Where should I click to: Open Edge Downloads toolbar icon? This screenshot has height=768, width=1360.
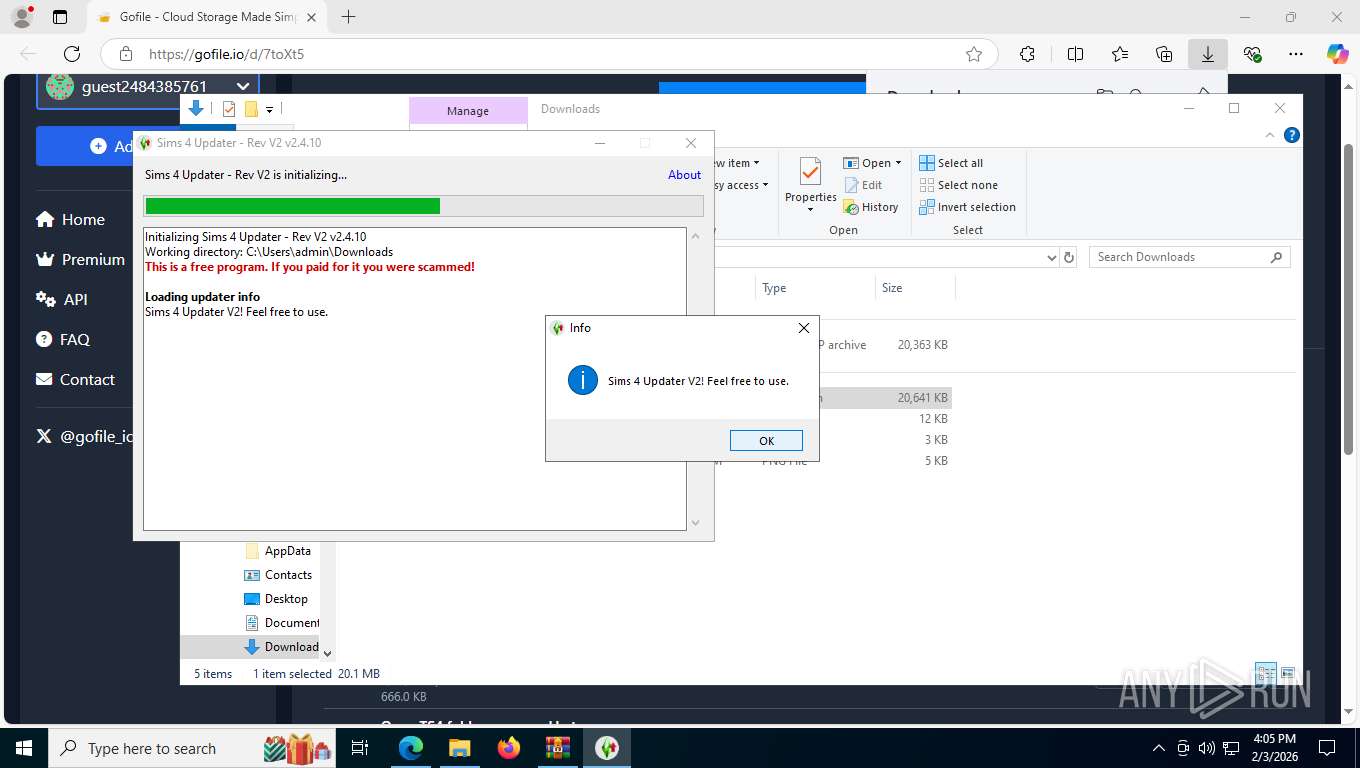pos(1208,54)
